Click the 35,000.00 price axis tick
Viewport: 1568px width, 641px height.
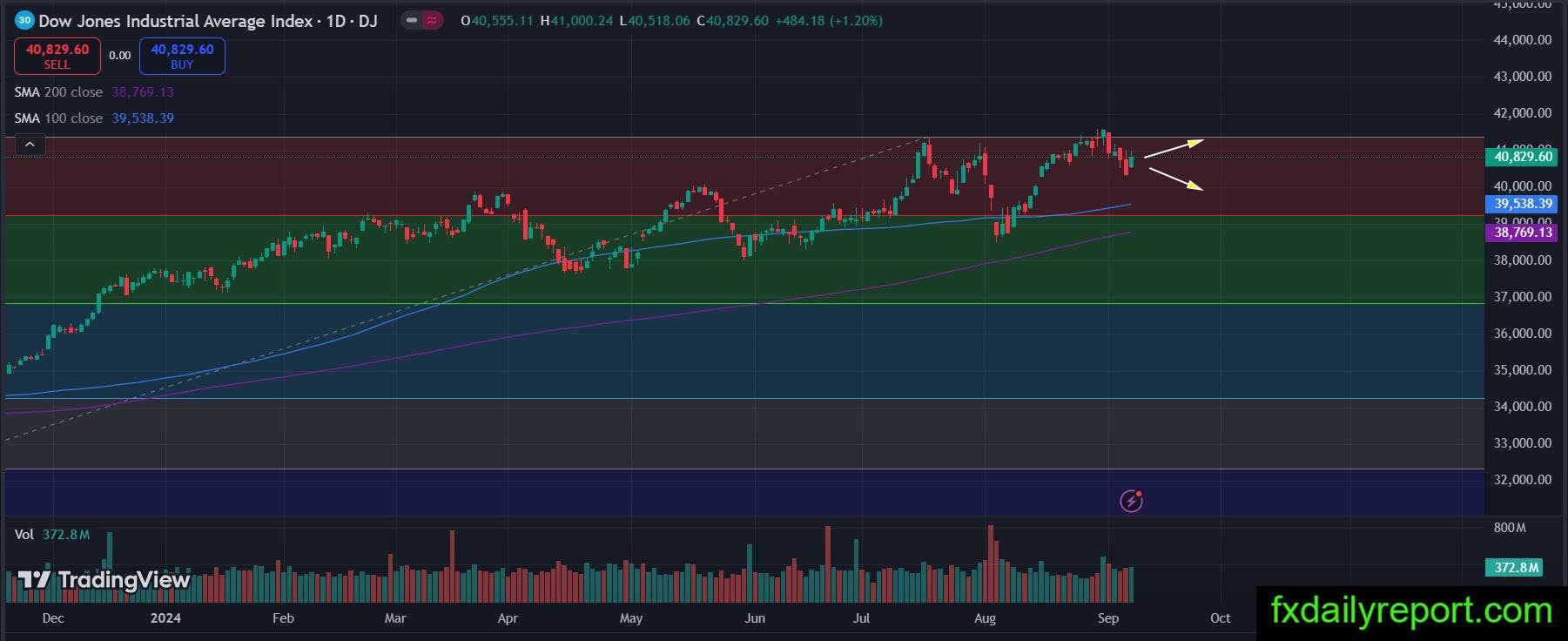click(1523, 370)
